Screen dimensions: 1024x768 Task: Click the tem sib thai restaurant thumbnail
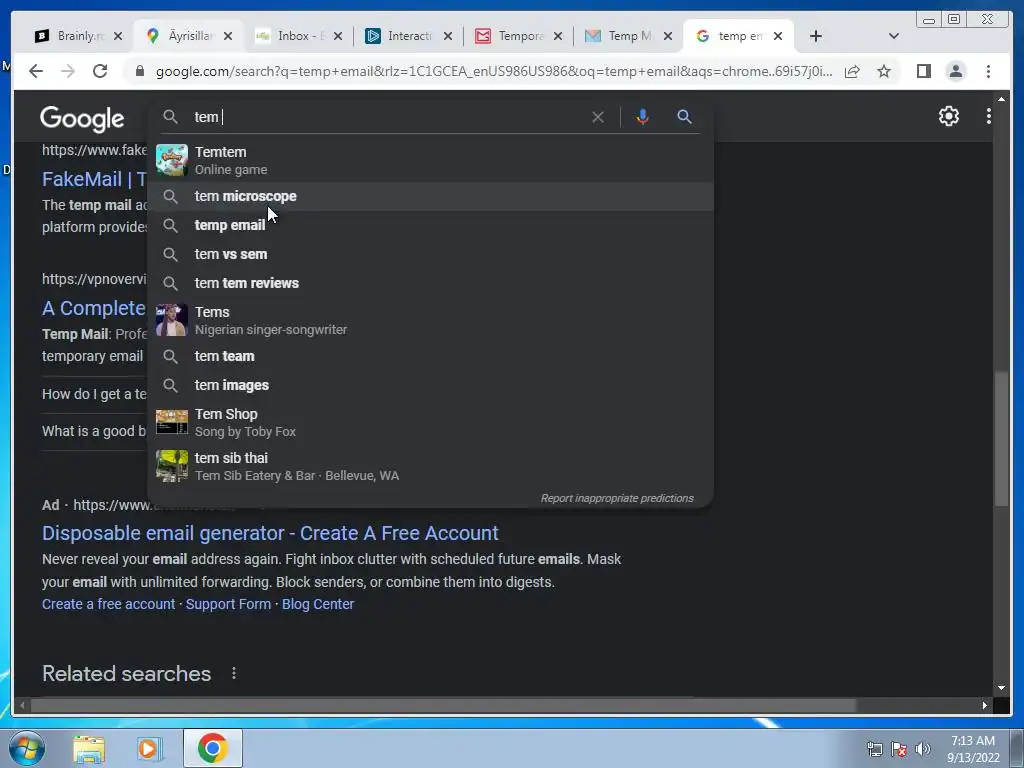(x=172, y=466)
